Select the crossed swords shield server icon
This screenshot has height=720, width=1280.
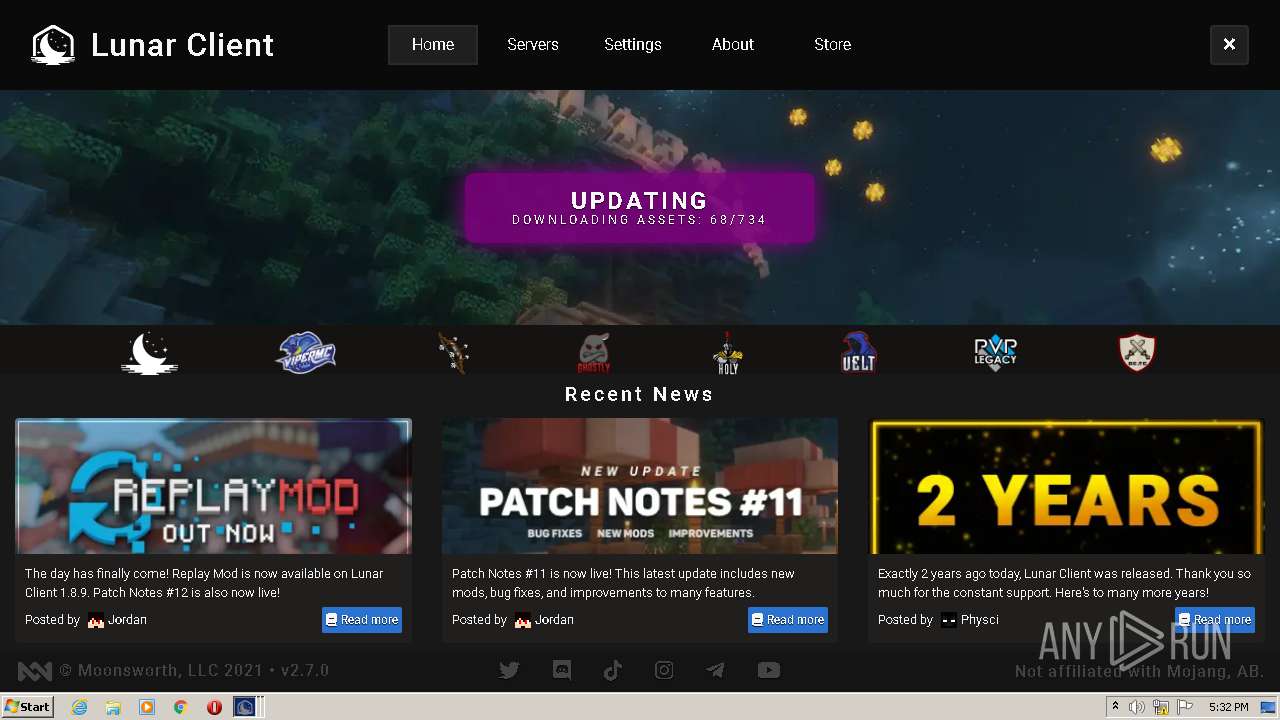click(x=1137, y=352)
